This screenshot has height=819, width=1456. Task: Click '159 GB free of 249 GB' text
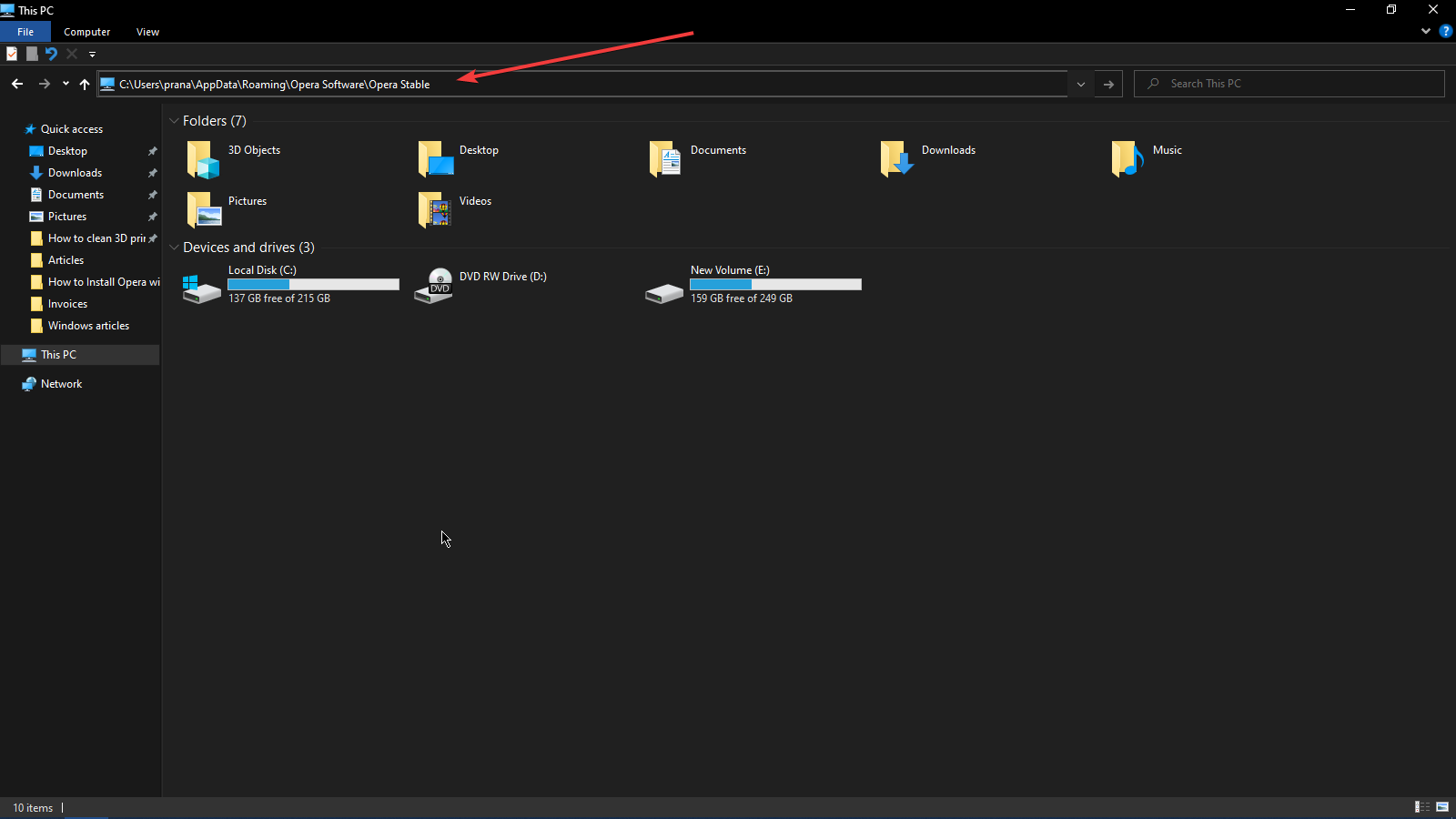pos(742,298)
